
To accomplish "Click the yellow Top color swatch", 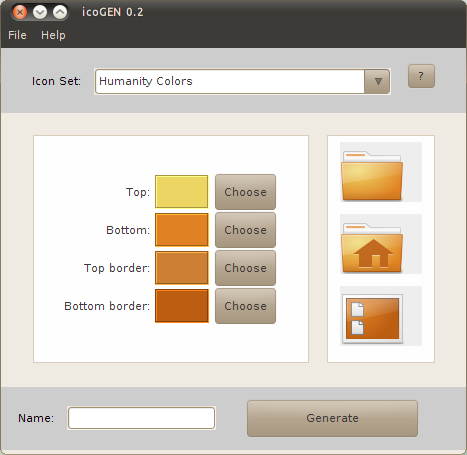I will [182, 192].
